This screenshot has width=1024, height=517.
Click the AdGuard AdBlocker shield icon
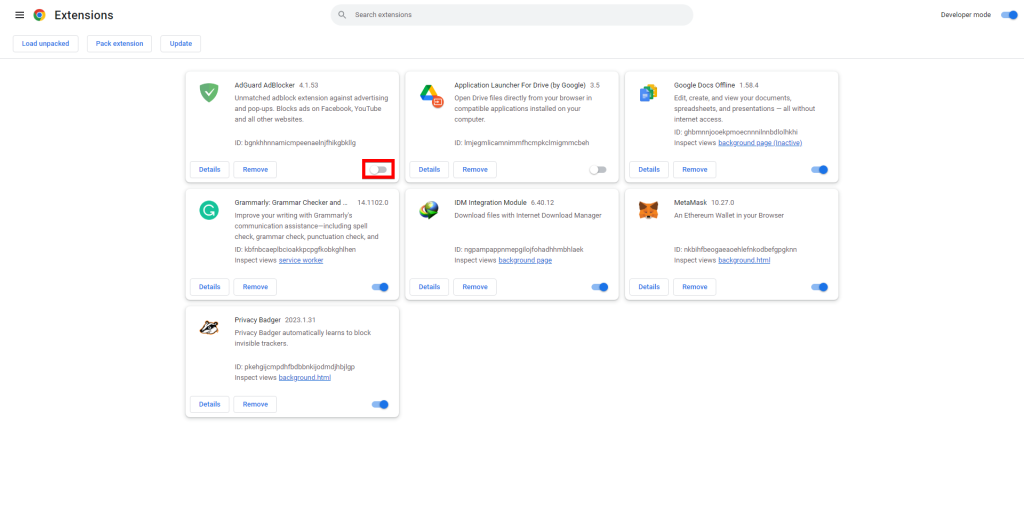pyautogui.click(x=209, y=93)
